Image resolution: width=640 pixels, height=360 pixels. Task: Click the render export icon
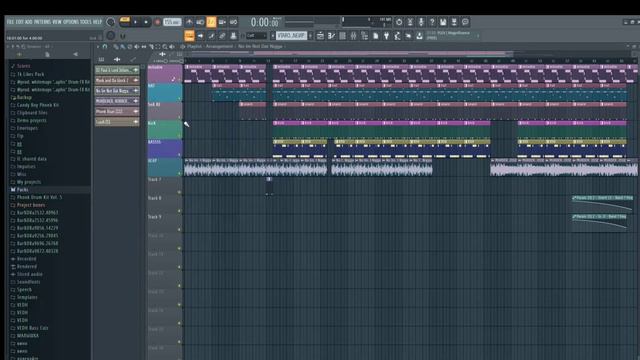[x=454, y=22]
